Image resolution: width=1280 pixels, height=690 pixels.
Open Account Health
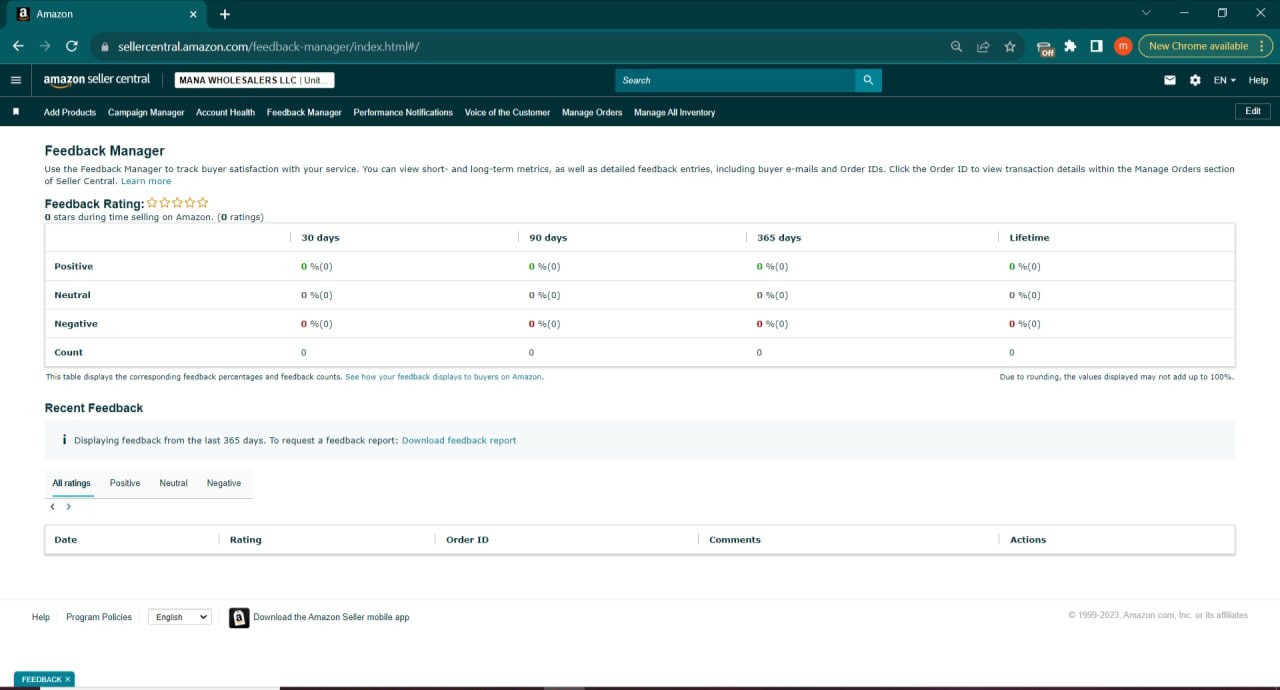click(225, 113)
